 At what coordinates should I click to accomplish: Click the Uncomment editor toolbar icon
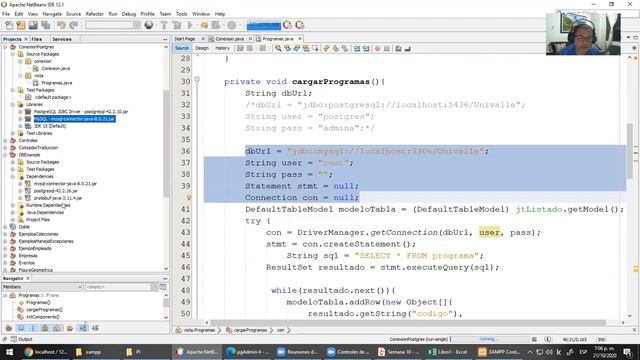point(407,49)
